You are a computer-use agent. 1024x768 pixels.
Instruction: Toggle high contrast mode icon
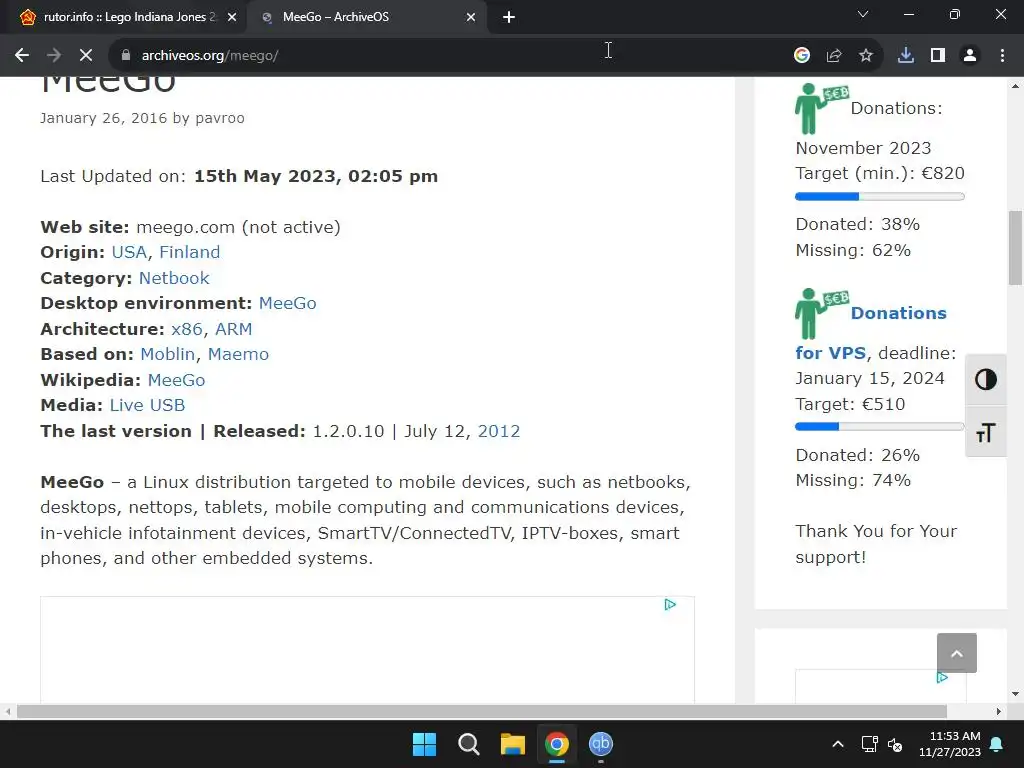pos(985,379)
